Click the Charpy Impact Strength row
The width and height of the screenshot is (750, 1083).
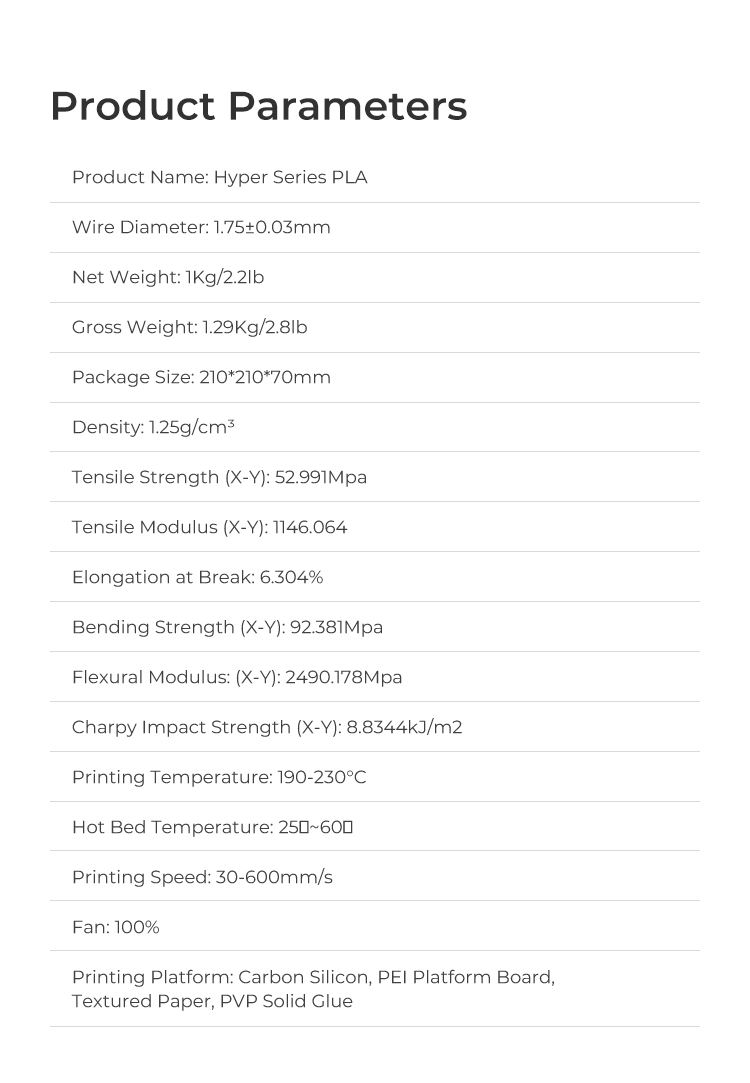(267, 728)
